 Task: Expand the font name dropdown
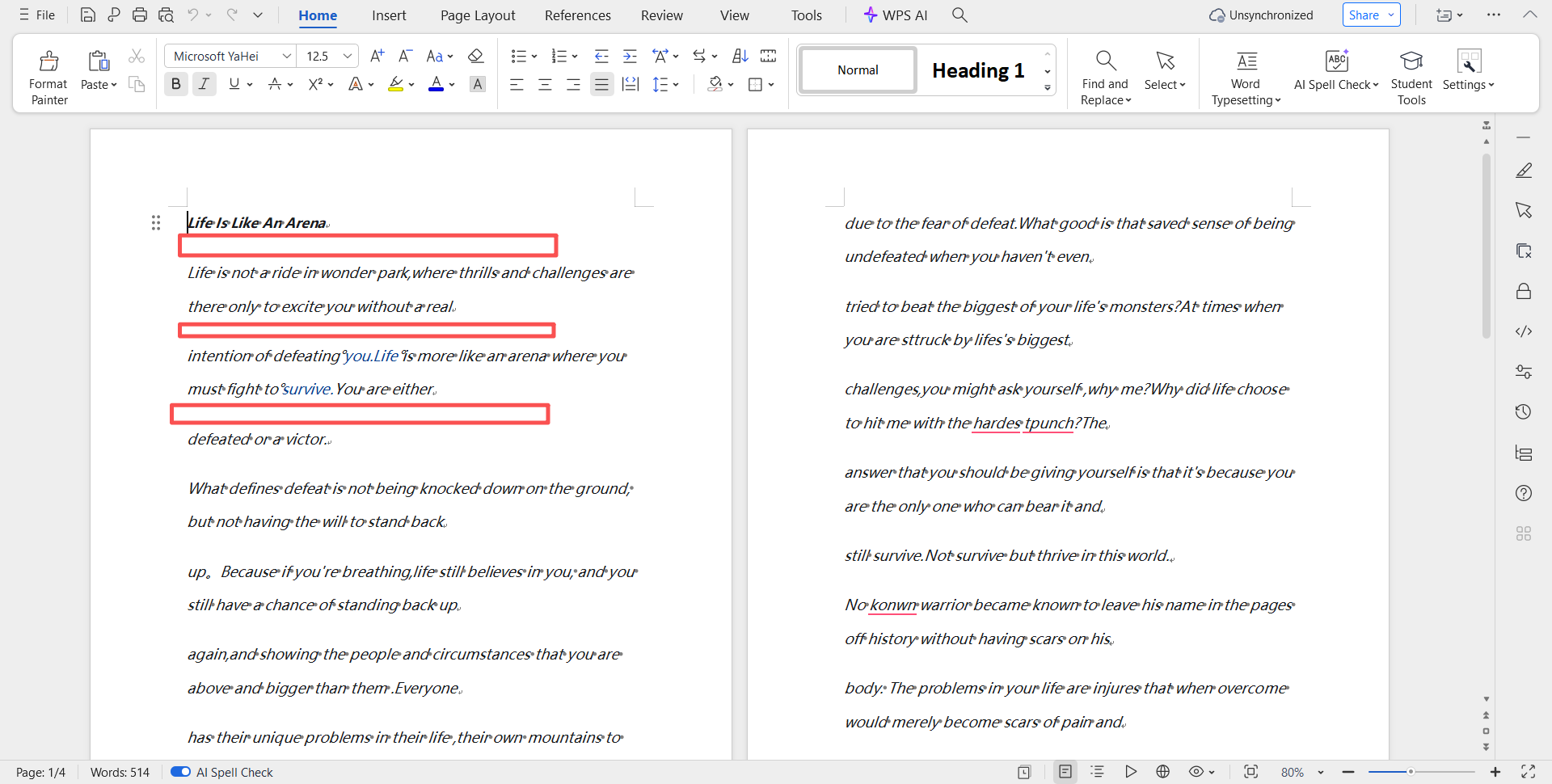pyautogui.click(x=286, y=56)
